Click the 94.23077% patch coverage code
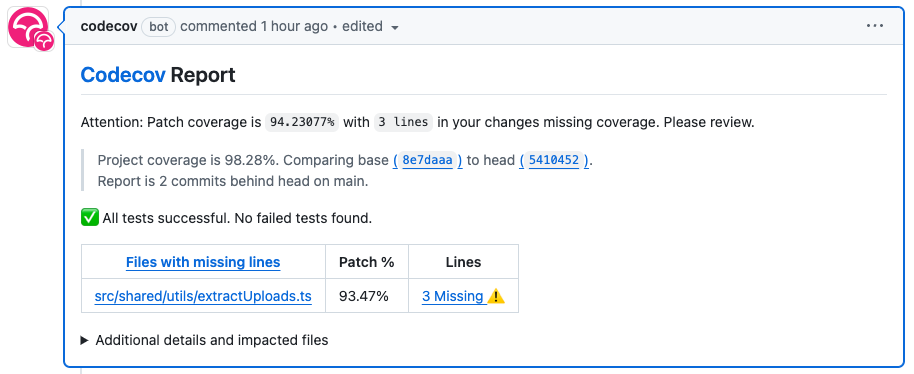 (302, 123)
